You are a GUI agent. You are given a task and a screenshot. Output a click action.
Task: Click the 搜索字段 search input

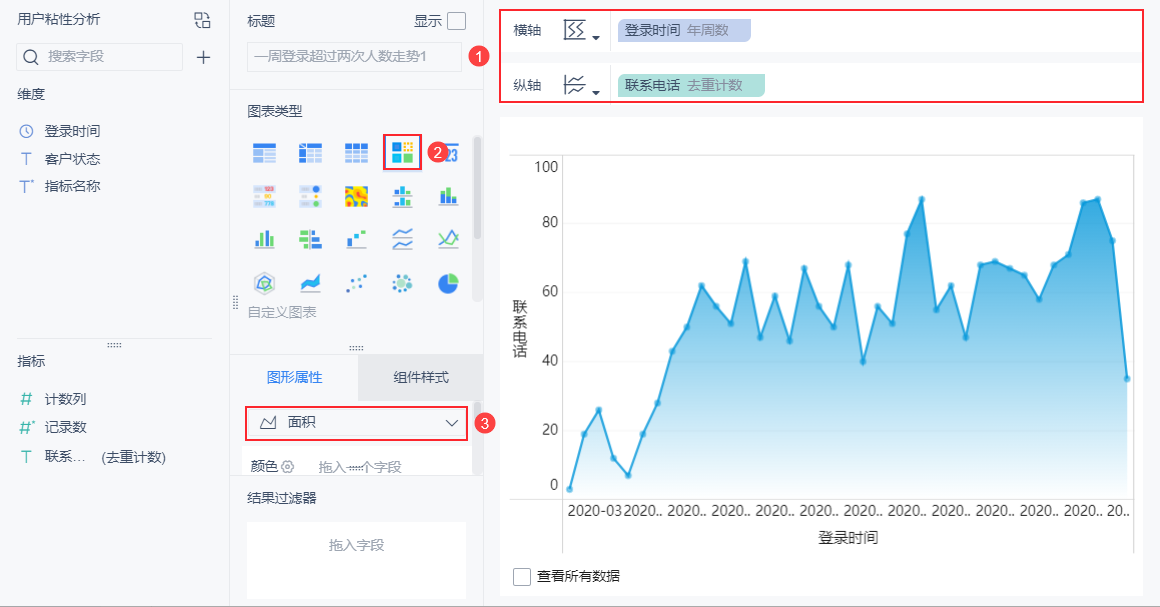tap(100, 57)
